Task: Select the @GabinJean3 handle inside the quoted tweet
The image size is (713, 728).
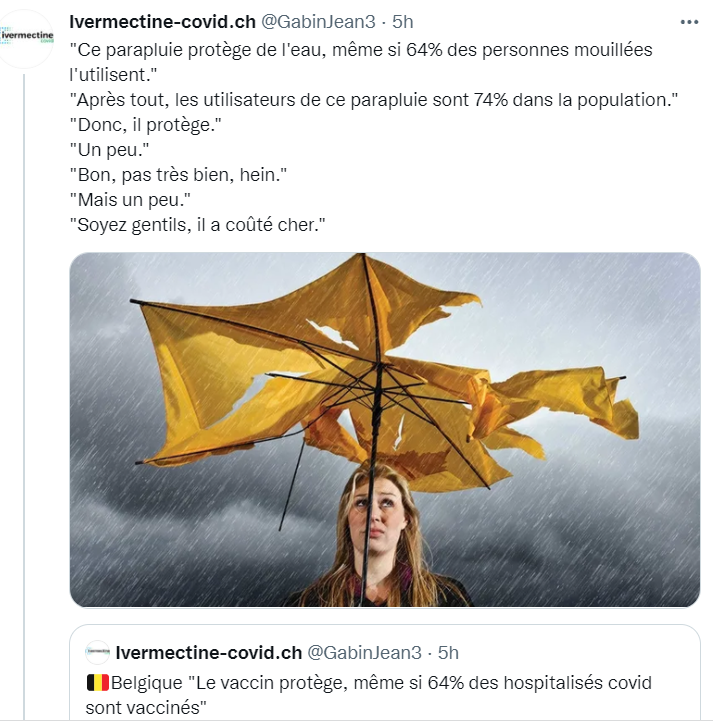Action: tap(364, 653)
